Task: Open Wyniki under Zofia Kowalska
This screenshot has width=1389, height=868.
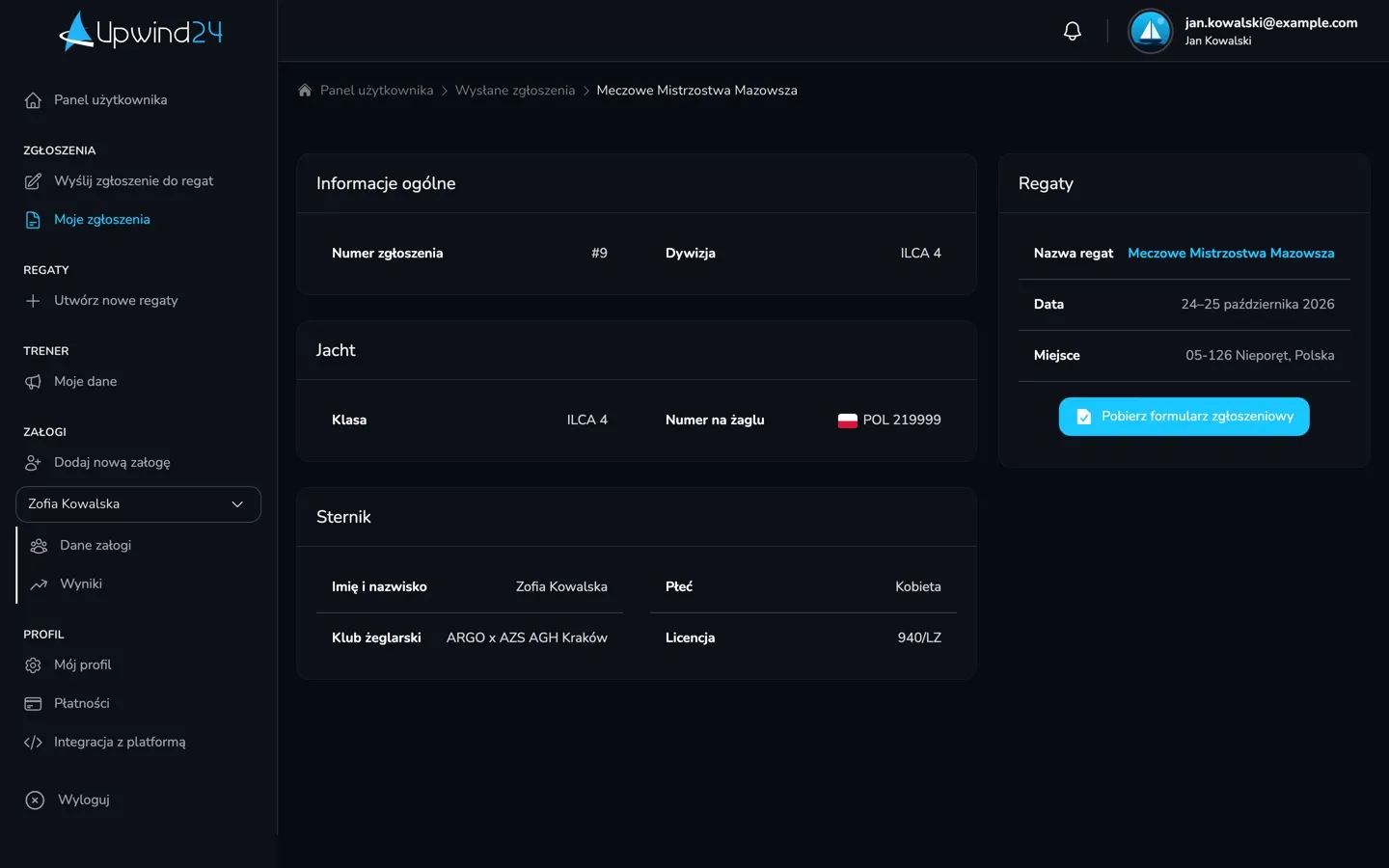Action: [x=80, y=583]
